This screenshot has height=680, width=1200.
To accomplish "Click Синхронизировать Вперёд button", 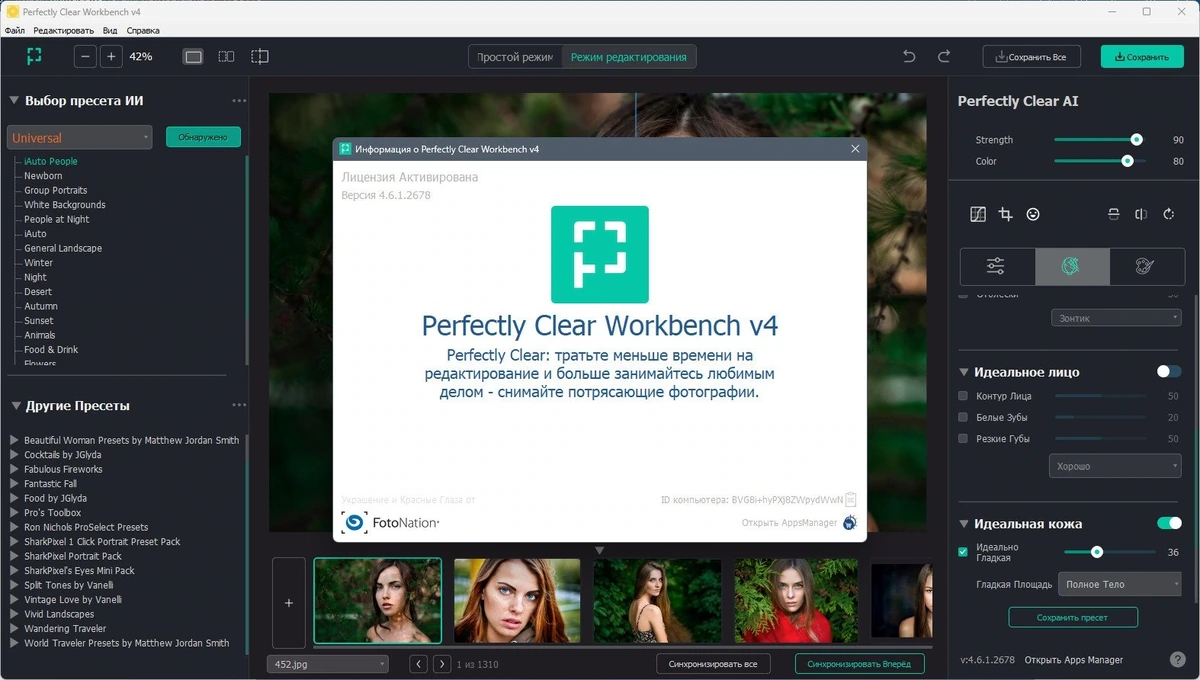I will click(859, 664).
